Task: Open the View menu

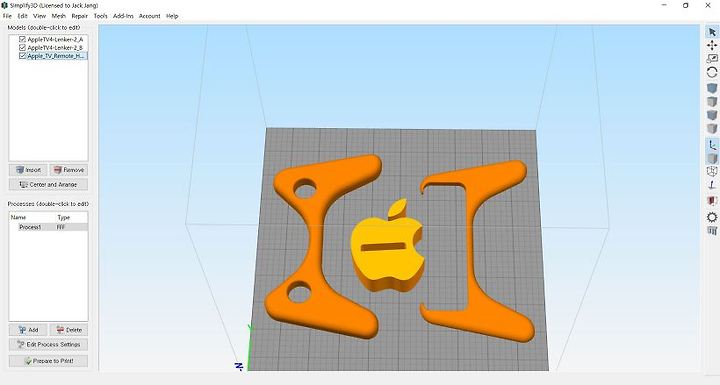Action: coord(39,16)
